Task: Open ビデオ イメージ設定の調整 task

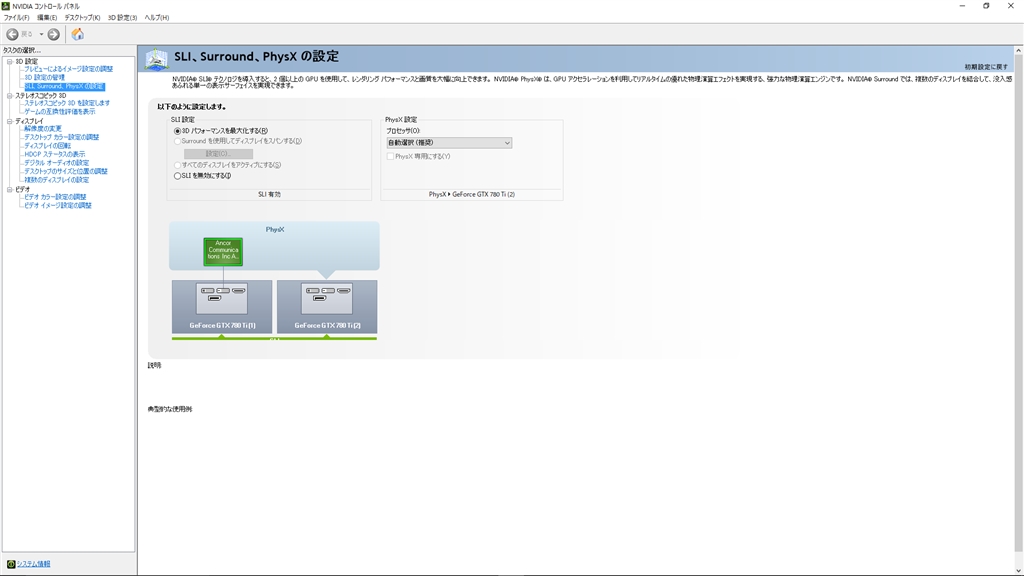Action: coord(57,205)
